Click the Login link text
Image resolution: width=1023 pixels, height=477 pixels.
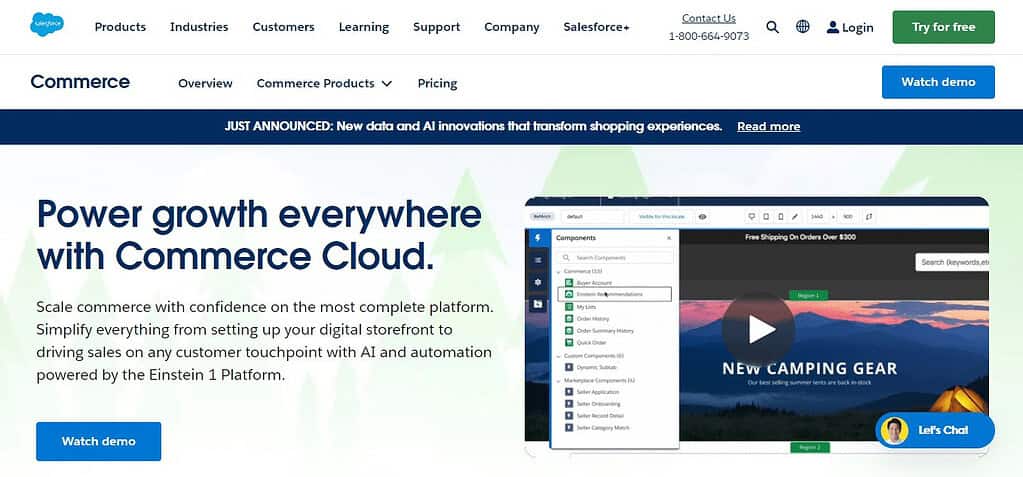tap(857, 27)
